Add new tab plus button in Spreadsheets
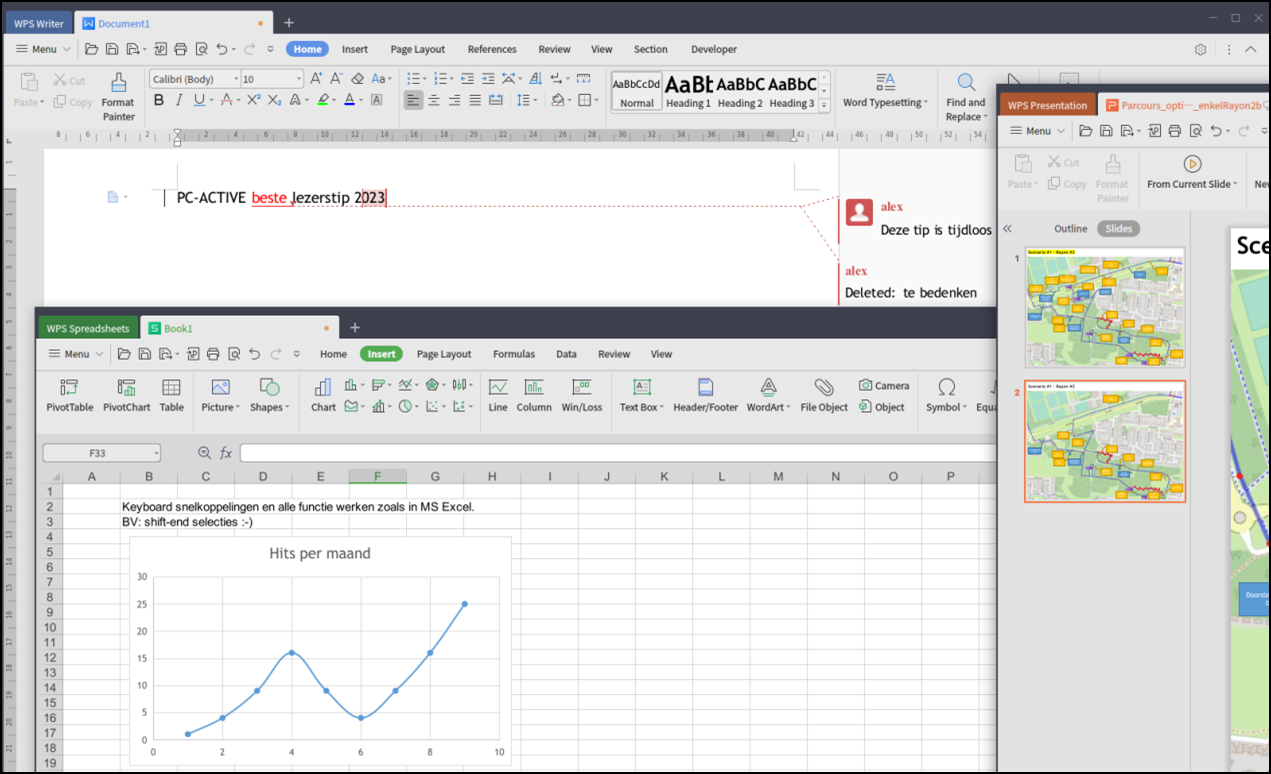Image resolution: width=1271 pixels, height=774 pixels. (354, 327)
